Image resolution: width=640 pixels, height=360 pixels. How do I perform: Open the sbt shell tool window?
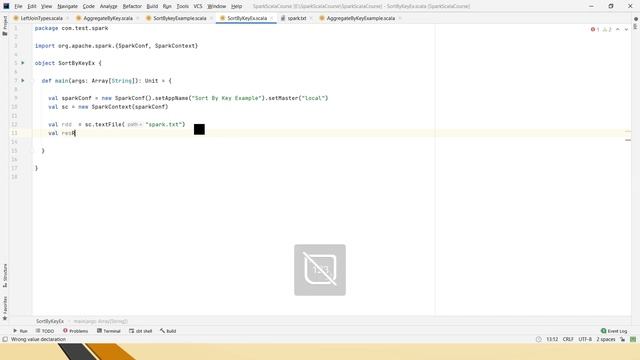[x=141, y=331]
